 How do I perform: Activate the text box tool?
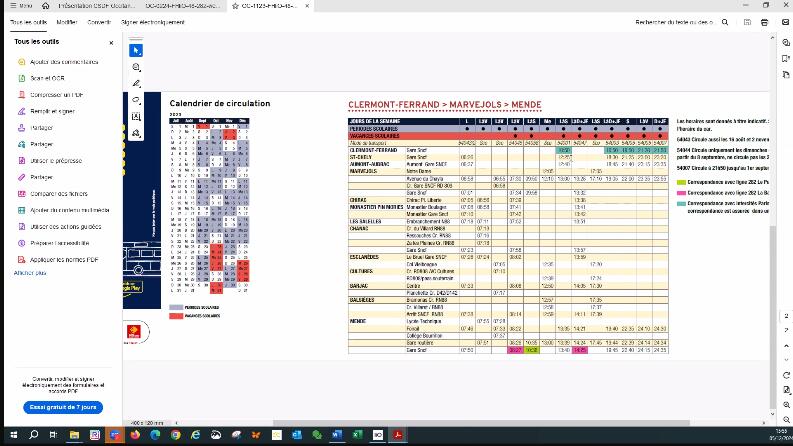tap(136, 117)
